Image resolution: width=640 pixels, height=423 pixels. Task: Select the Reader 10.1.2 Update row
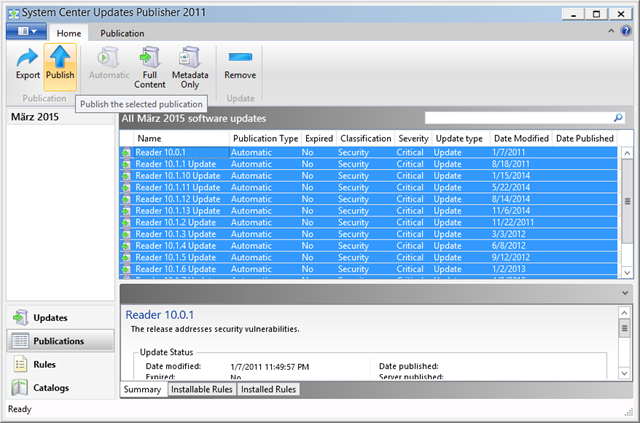(x=369, y=223)
